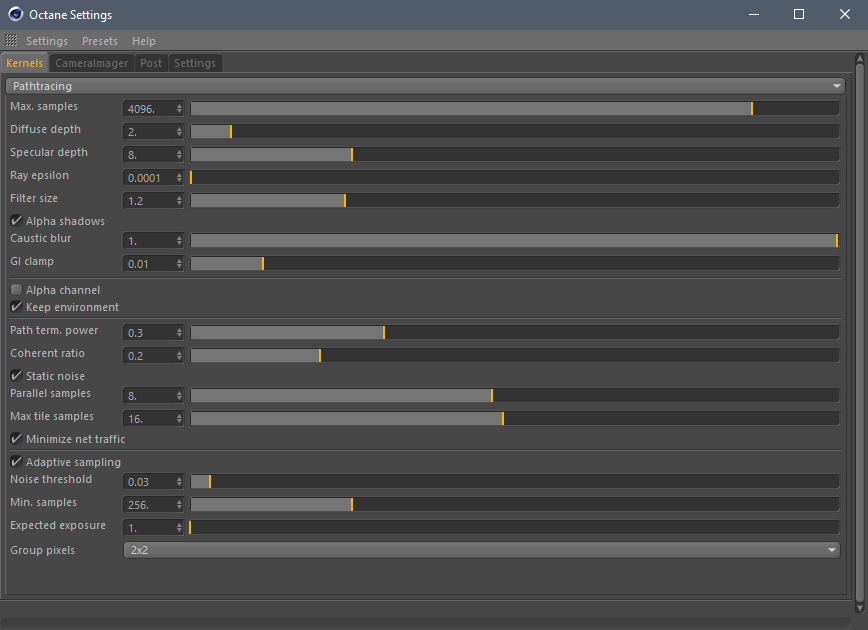Viewport: 868px width, 630px height.
Task: Click the Max. samples slider bar
Action: tap(515, 109)
